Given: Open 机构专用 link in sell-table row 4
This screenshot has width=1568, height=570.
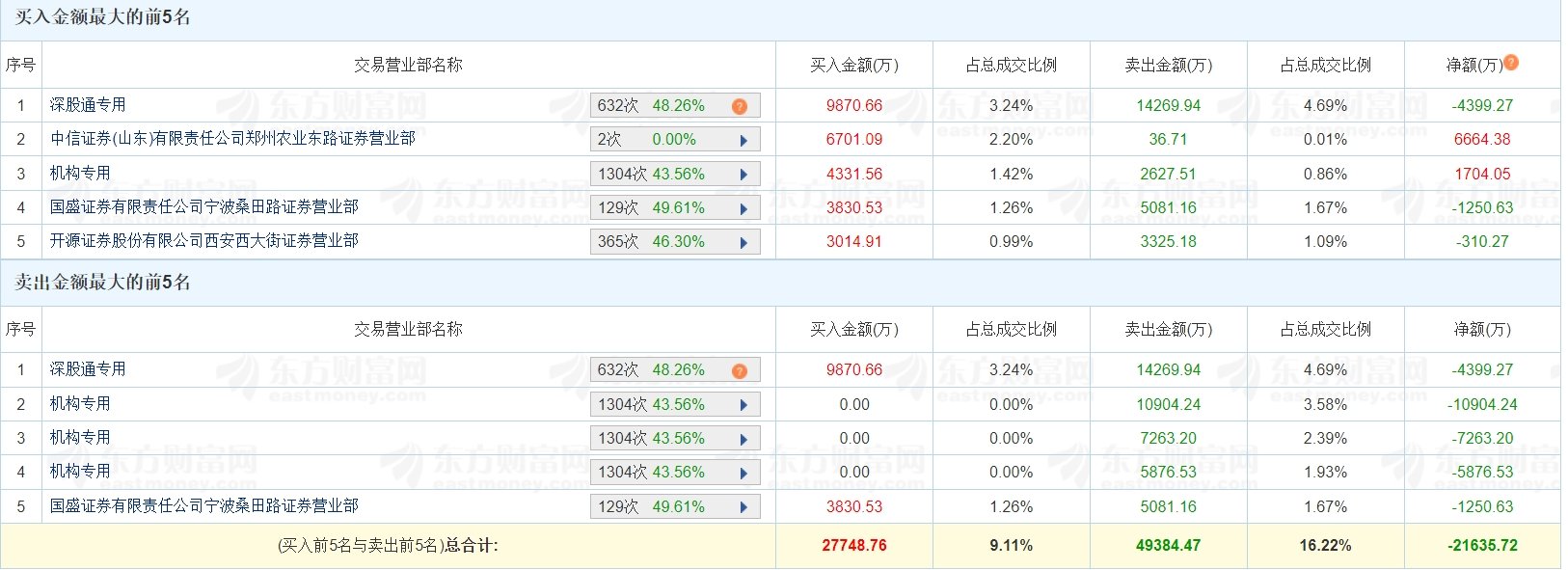Looking at the screenshot, I should 80,472.
